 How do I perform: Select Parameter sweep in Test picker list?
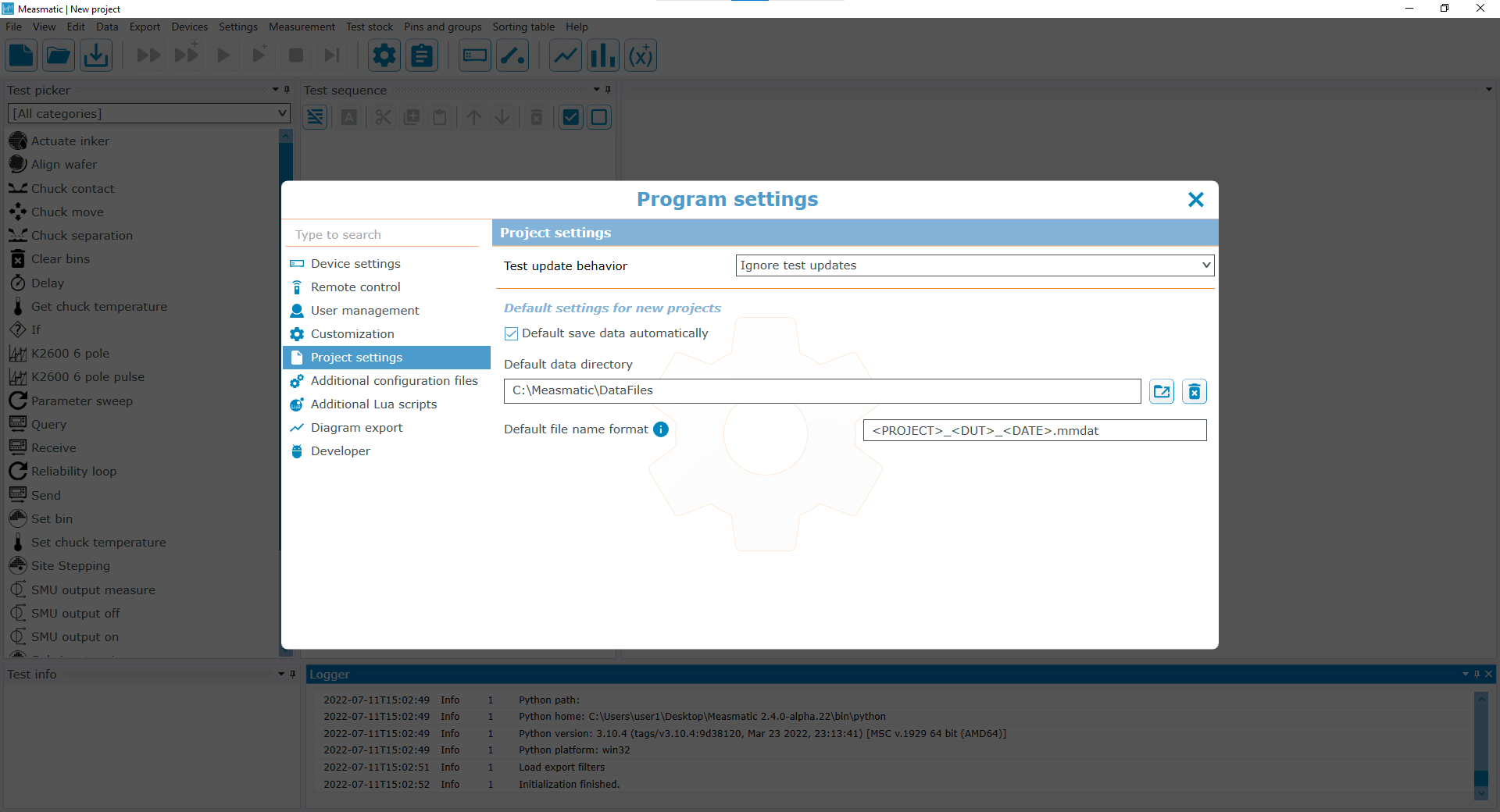click(82, 401)
